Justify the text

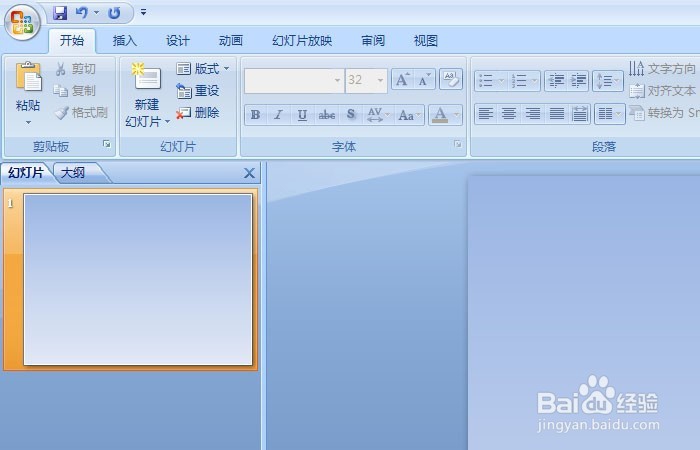pos(556,113)
